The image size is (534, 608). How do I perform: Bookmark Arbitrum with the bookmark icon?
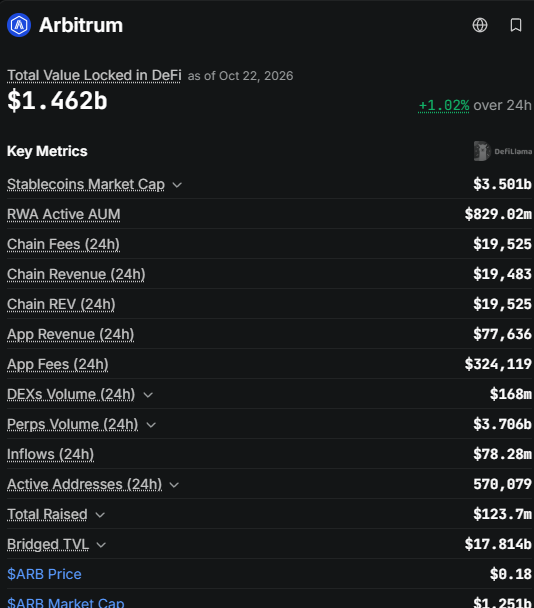click(516, 25)
